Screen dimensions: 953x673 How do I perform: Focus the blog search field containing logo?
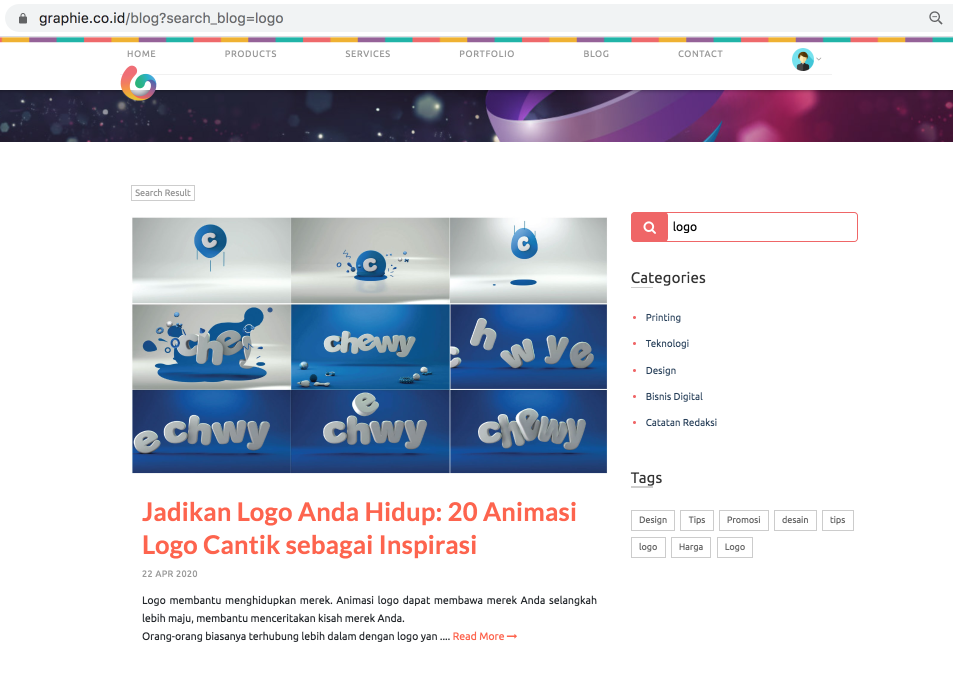click(762, 227)
